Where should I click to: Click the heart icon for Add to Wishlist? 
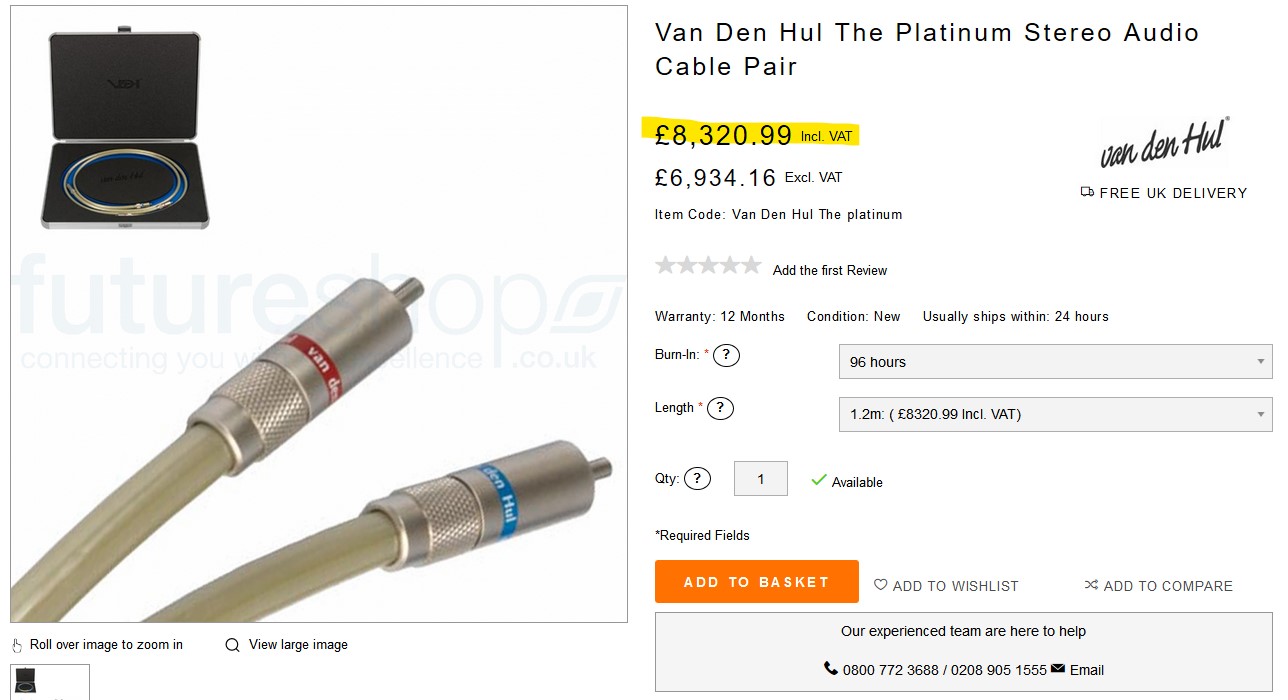coord(880,585)
